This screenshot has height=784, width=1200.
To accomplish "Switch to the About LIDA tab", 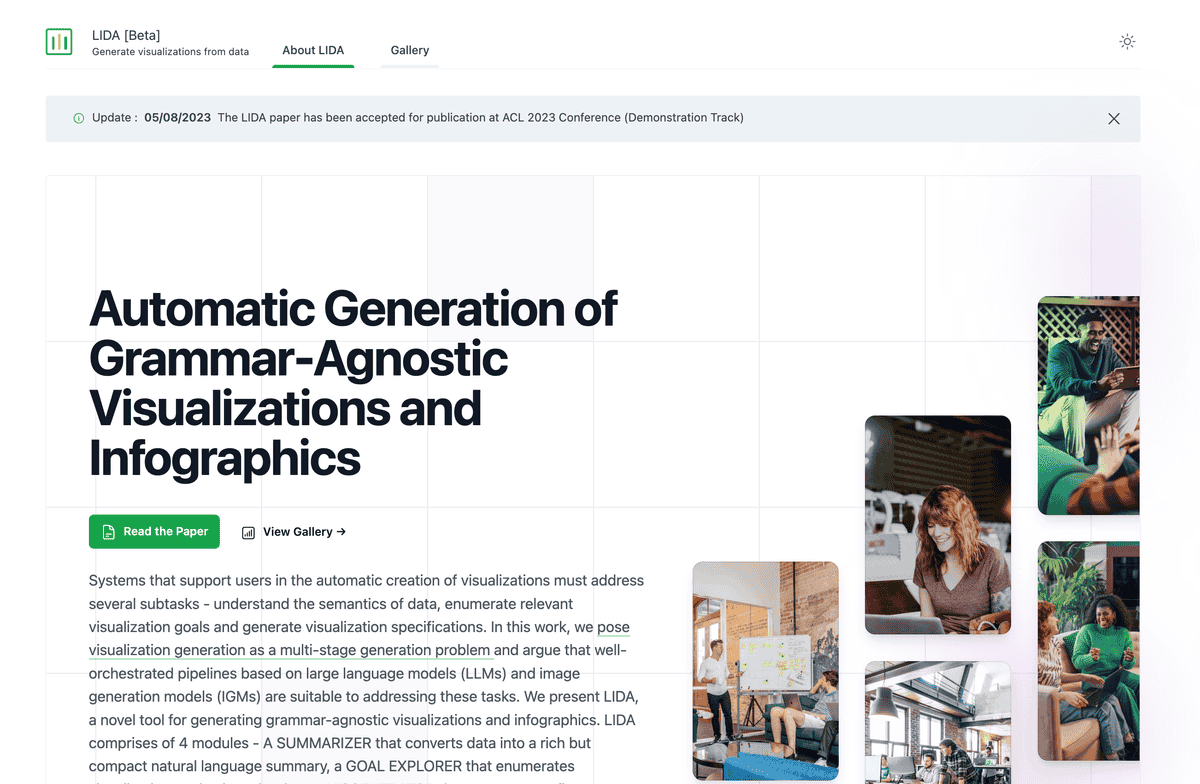I will tap(313, 50).
